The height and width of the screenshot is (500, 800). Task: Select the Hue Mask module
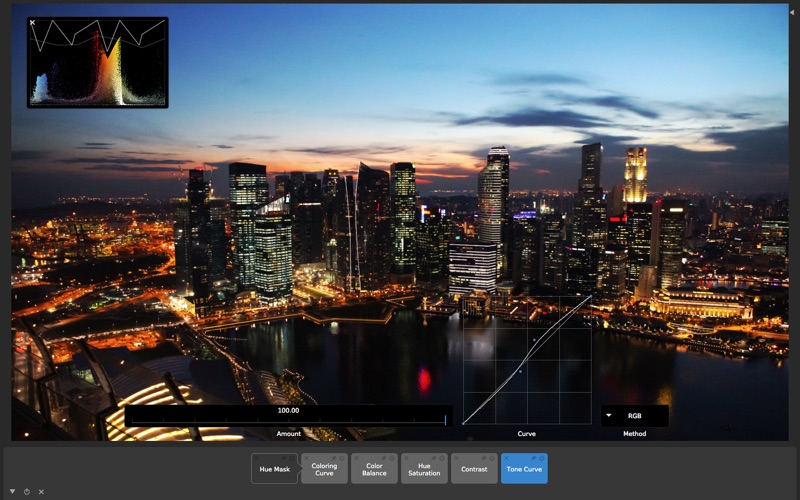pyautogui.click(x=274, y=469)
